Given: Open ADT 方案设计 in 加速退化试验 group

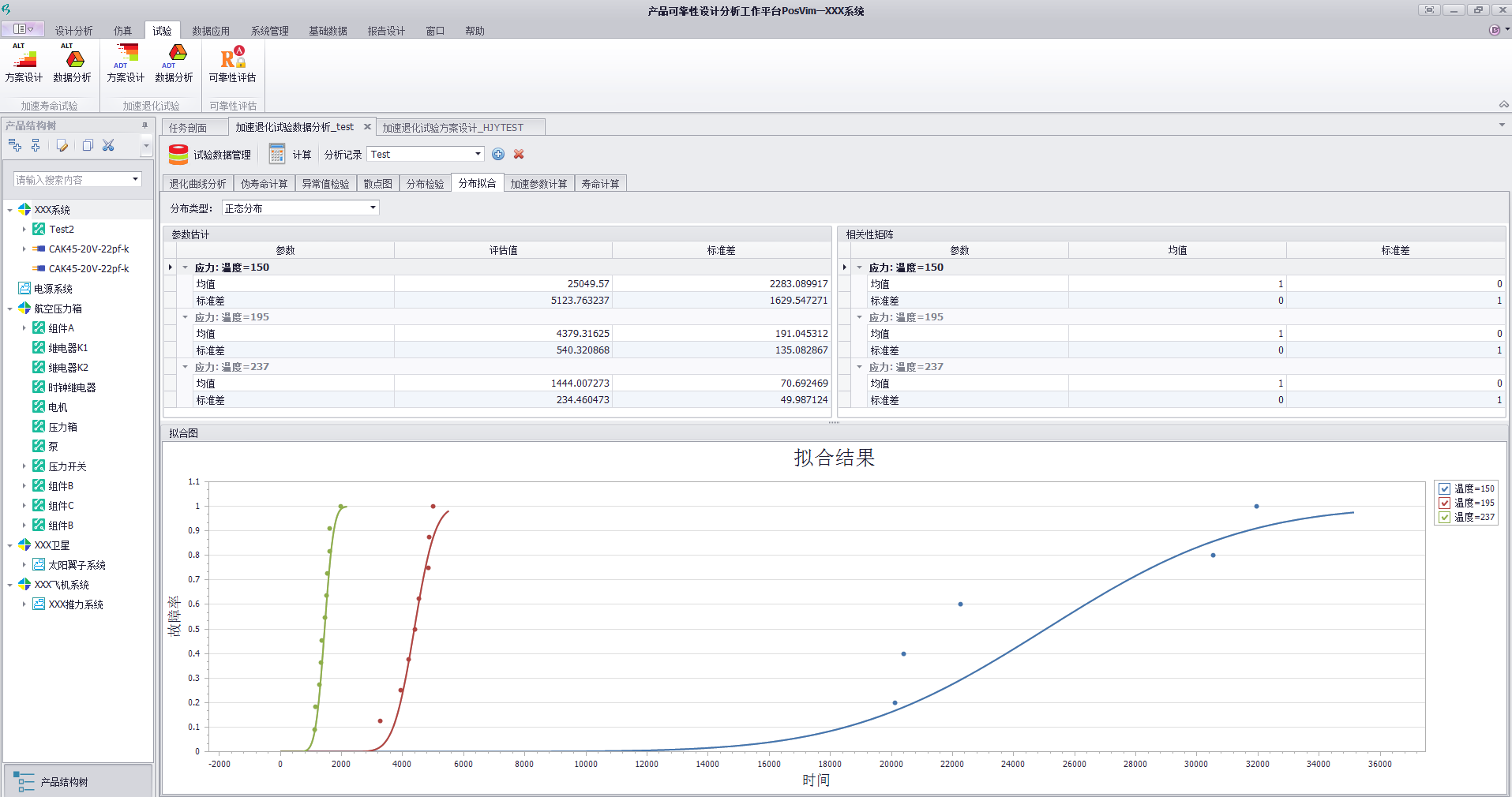Looking at the screenshot, I should [x=126, y=64].
